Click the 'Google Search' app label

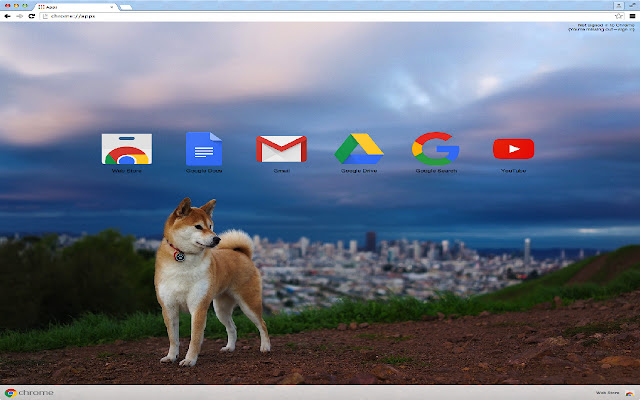436,171
